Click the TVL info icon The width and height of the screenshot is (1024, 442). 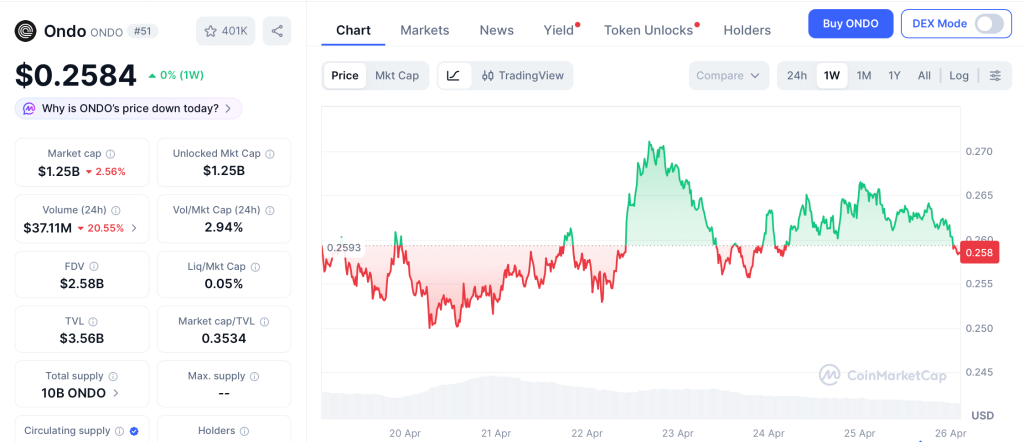pos(96,323)
